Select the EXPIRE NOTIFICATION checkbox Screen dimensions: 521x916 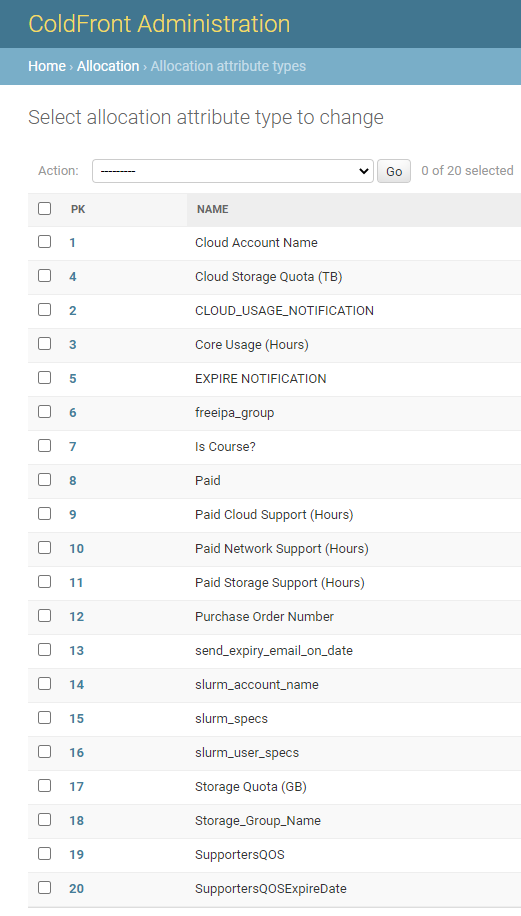point(44,377)
